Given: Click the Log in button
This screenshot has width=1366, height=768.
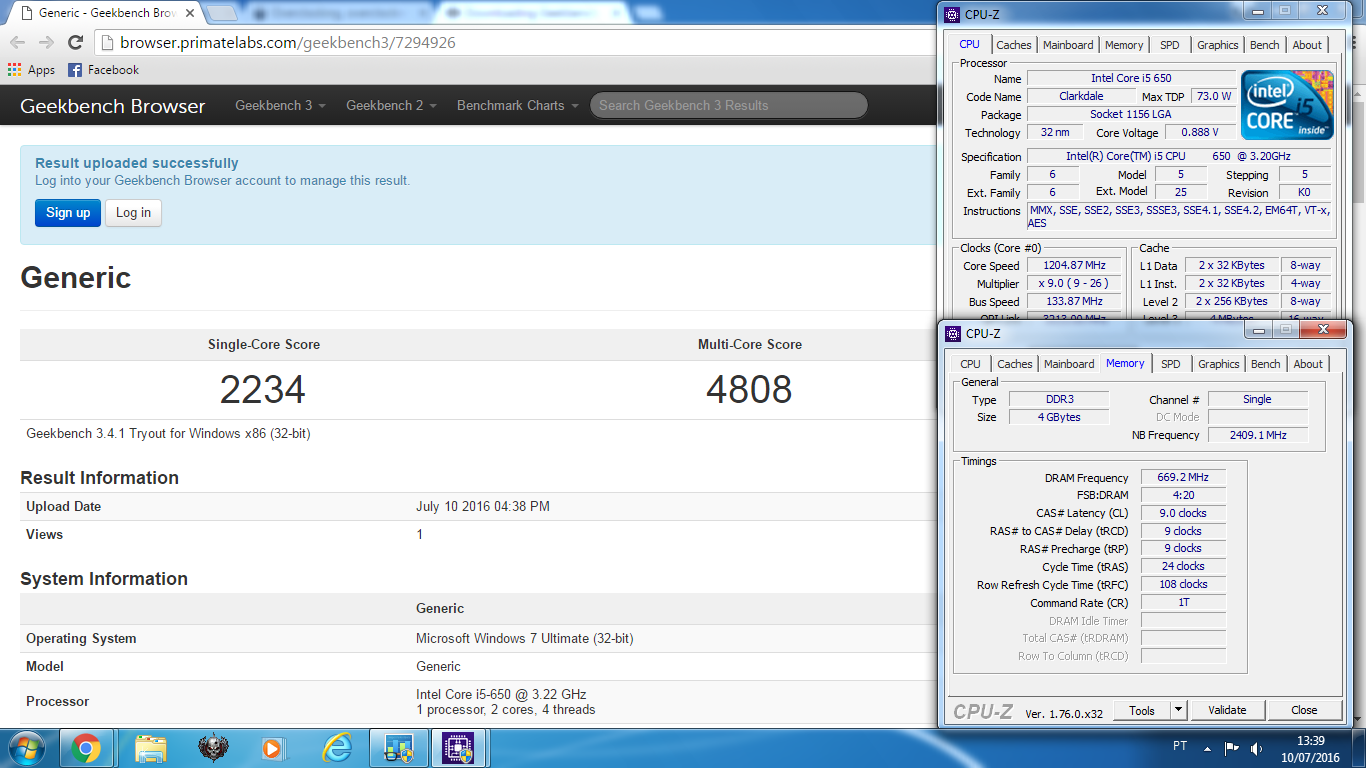Looking at the screenshot, I should click(133, 212).
